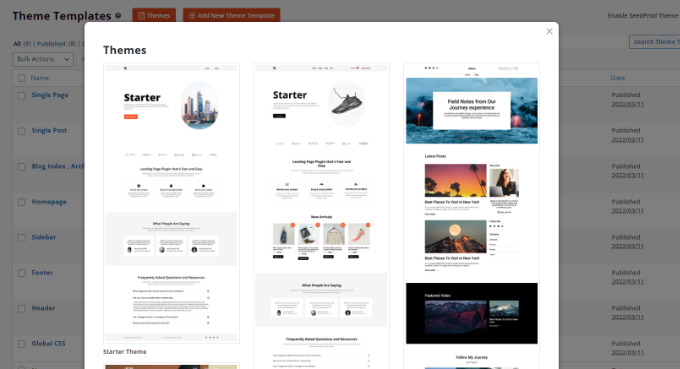Click the Starter Theme caption label
This screenshot has height=369, width=680.
[x=124, y=352]
